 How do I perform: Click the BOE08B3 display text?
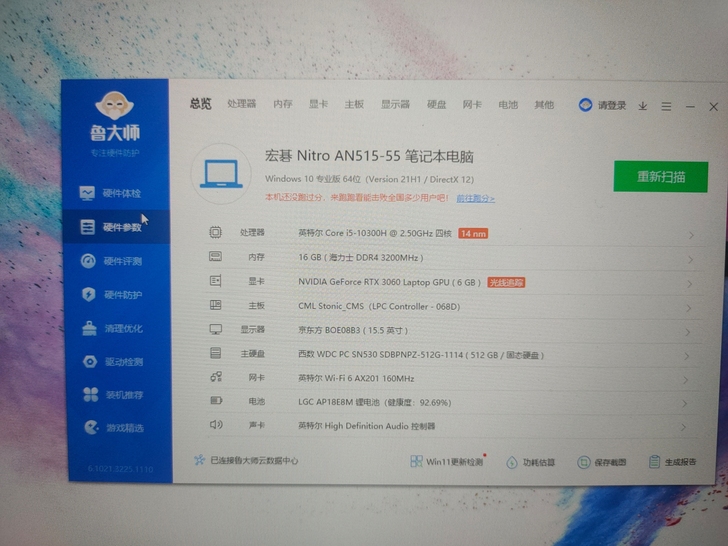click(353, 330)
